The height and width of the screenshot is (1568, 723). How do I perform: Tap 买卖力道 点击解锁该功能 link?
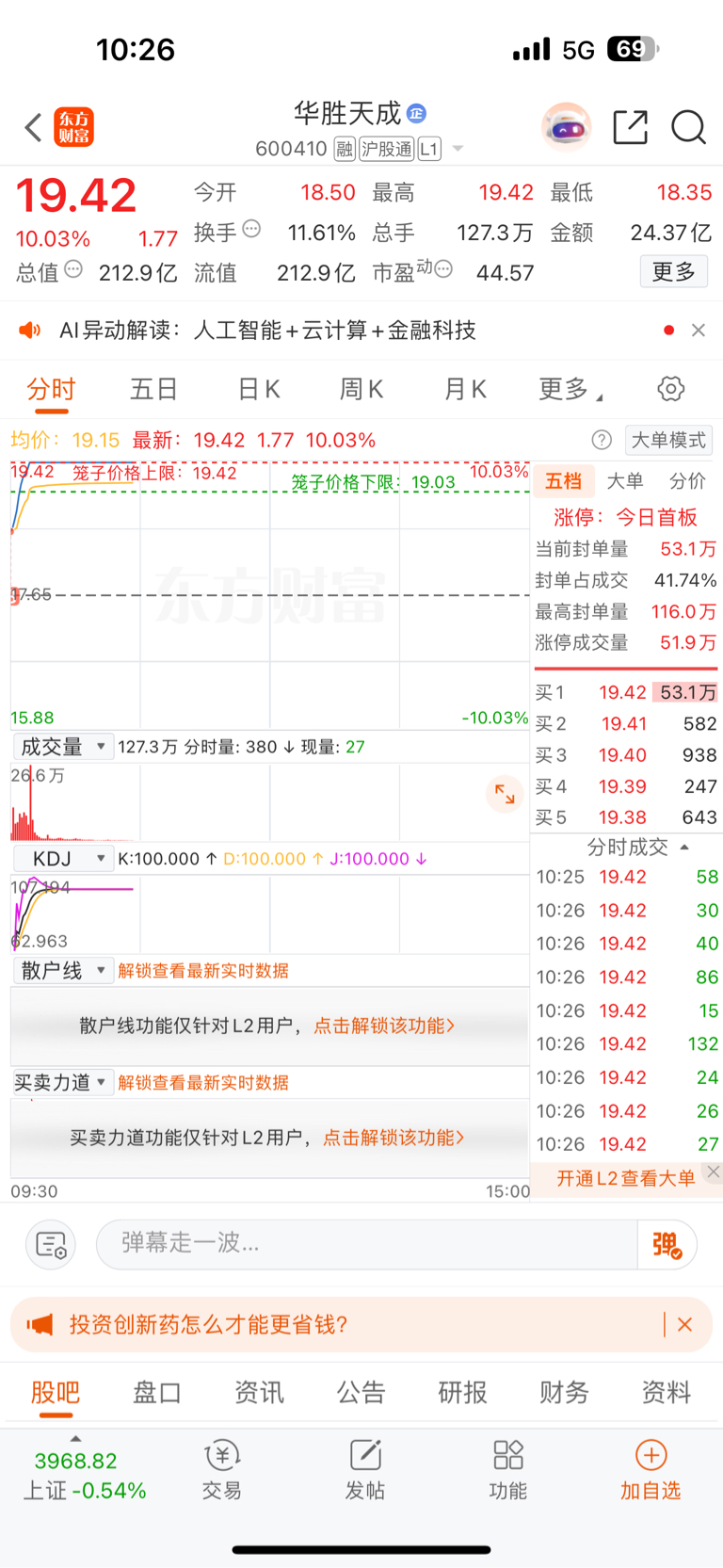click(394, 1138)
